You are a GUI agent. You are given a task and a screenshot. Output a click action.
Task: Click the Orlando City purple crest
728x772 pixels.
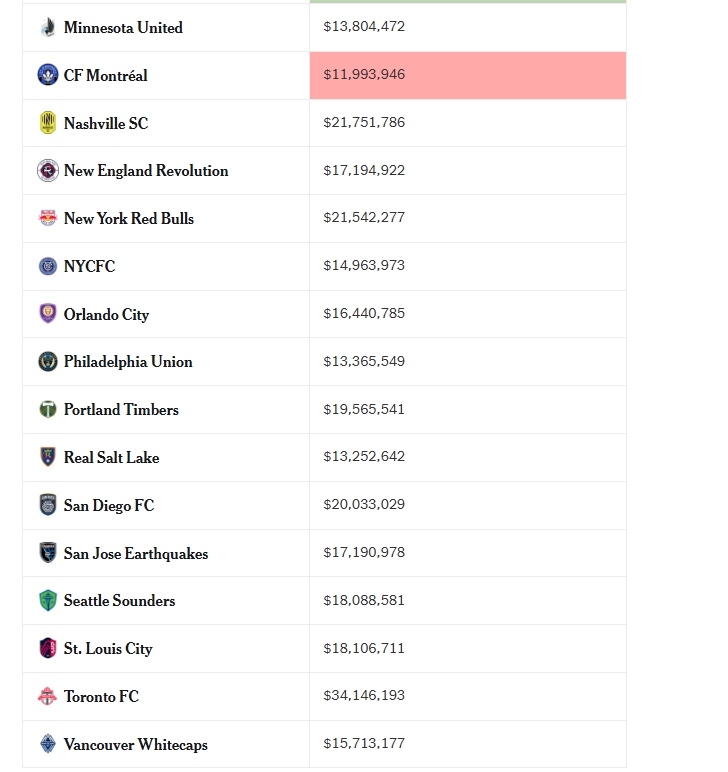point(48,314)
